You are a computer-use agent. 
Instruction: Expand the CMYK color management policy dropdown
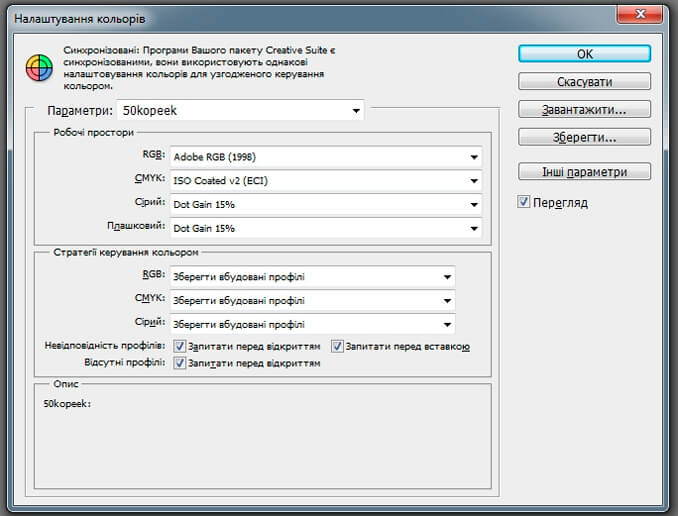pos(312,300)
